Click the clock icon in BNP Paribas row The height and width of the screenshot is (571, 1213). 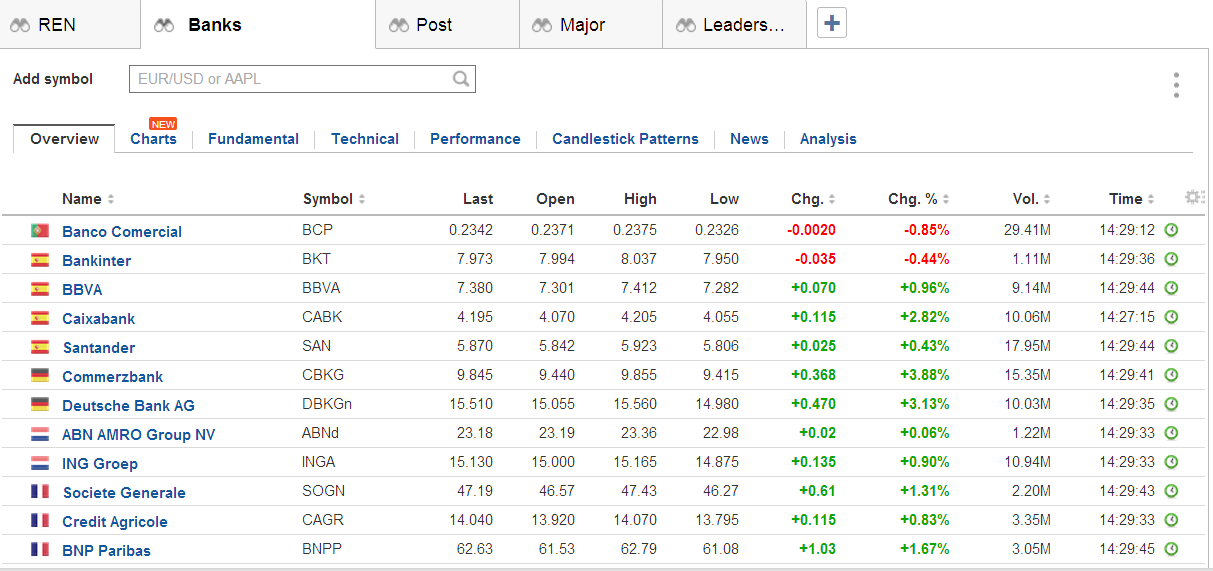click(1172, 549)
